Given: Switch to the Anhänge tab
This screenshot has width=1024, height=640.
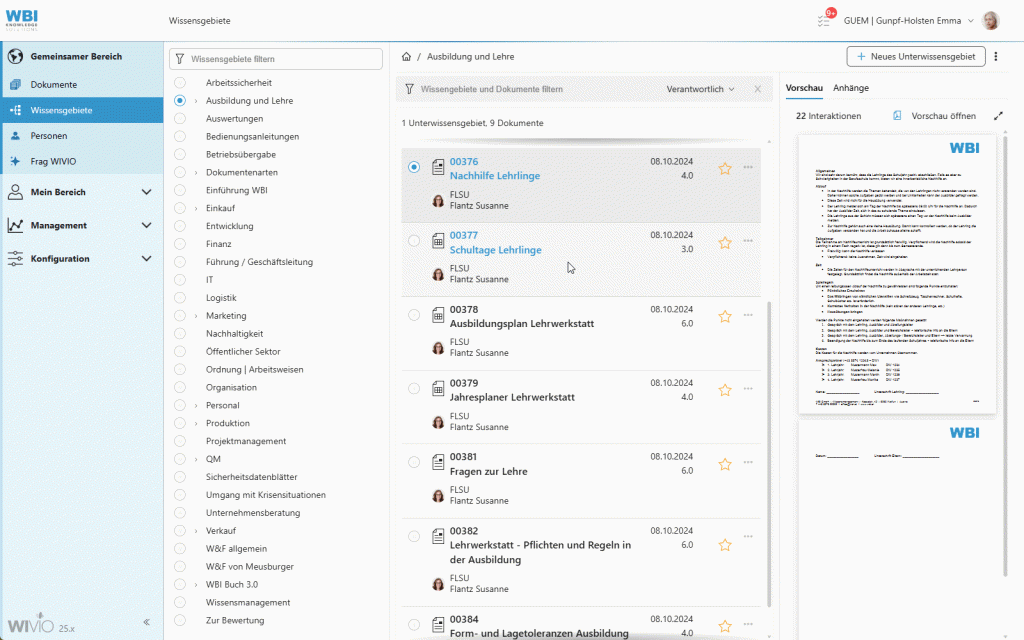Looking at the screenshot, I should (851, 88).
